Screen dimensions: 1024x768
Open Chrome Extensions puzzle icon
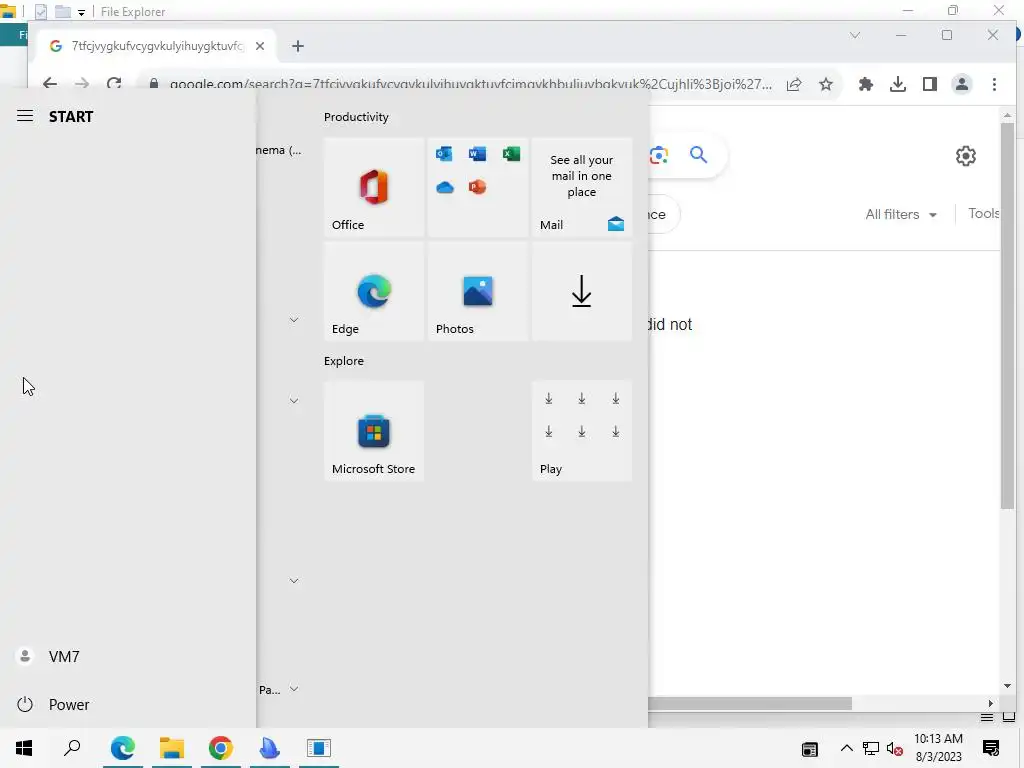(866, 84)
